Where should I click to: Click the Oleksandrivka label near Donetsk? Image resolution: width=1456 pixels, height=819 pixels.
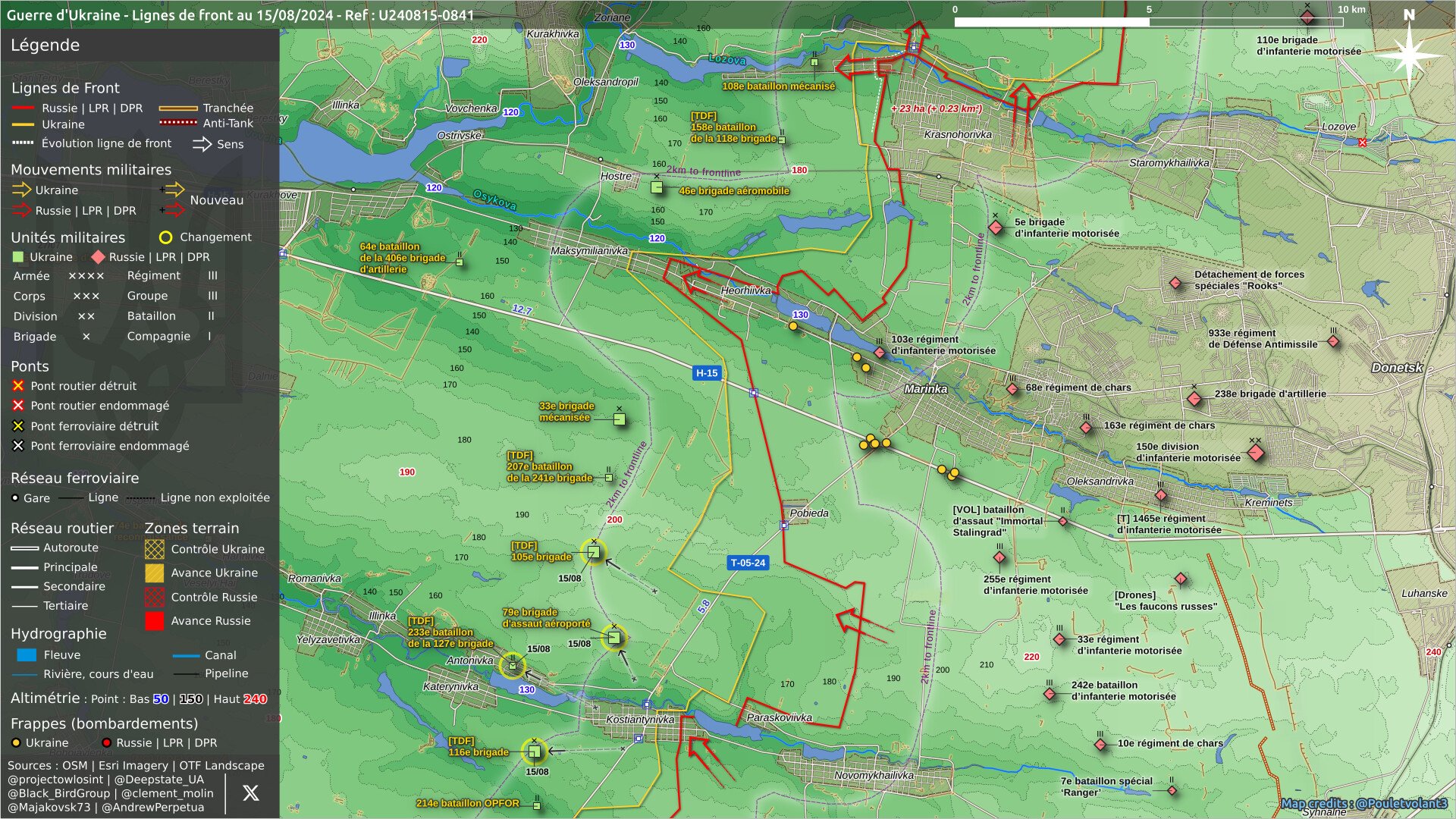coord(1100,482)
